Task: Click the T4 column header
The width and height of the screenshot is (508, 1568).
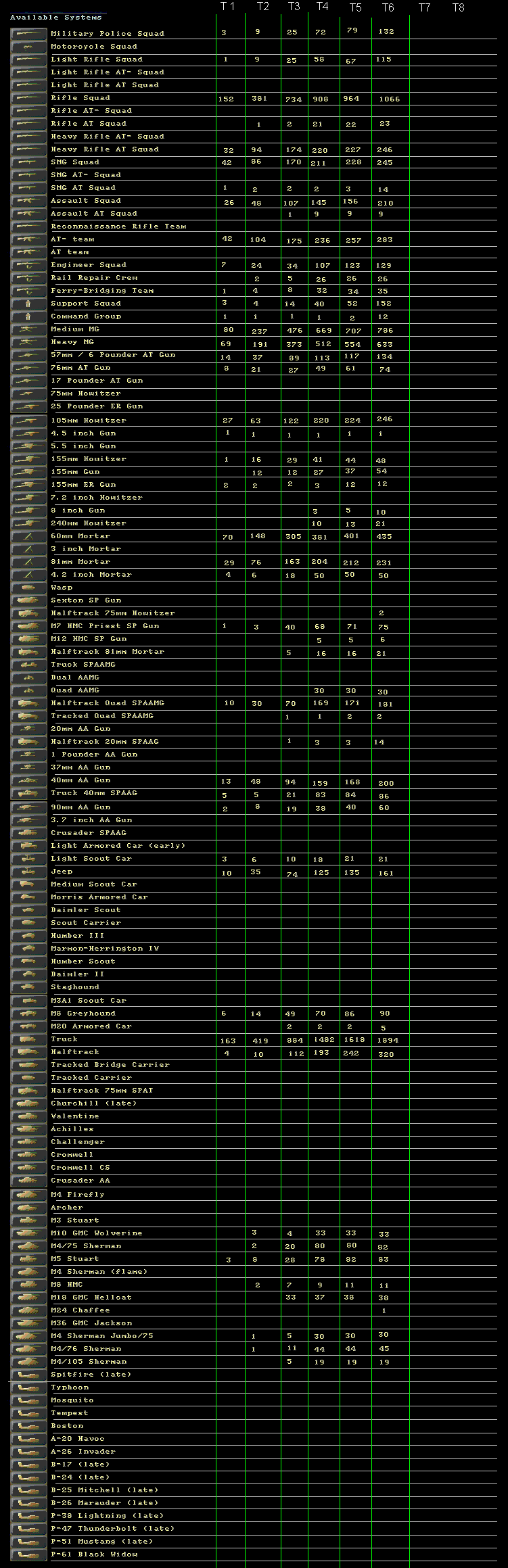Action: (323, 7)
